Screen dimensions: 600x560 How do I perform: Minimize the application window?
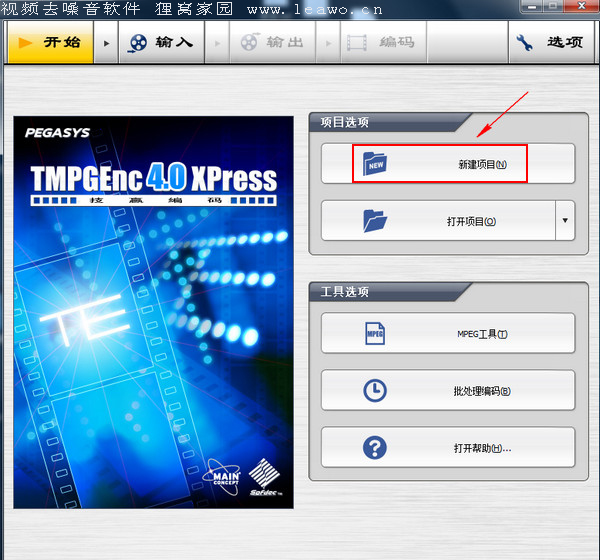coord(532,6)
